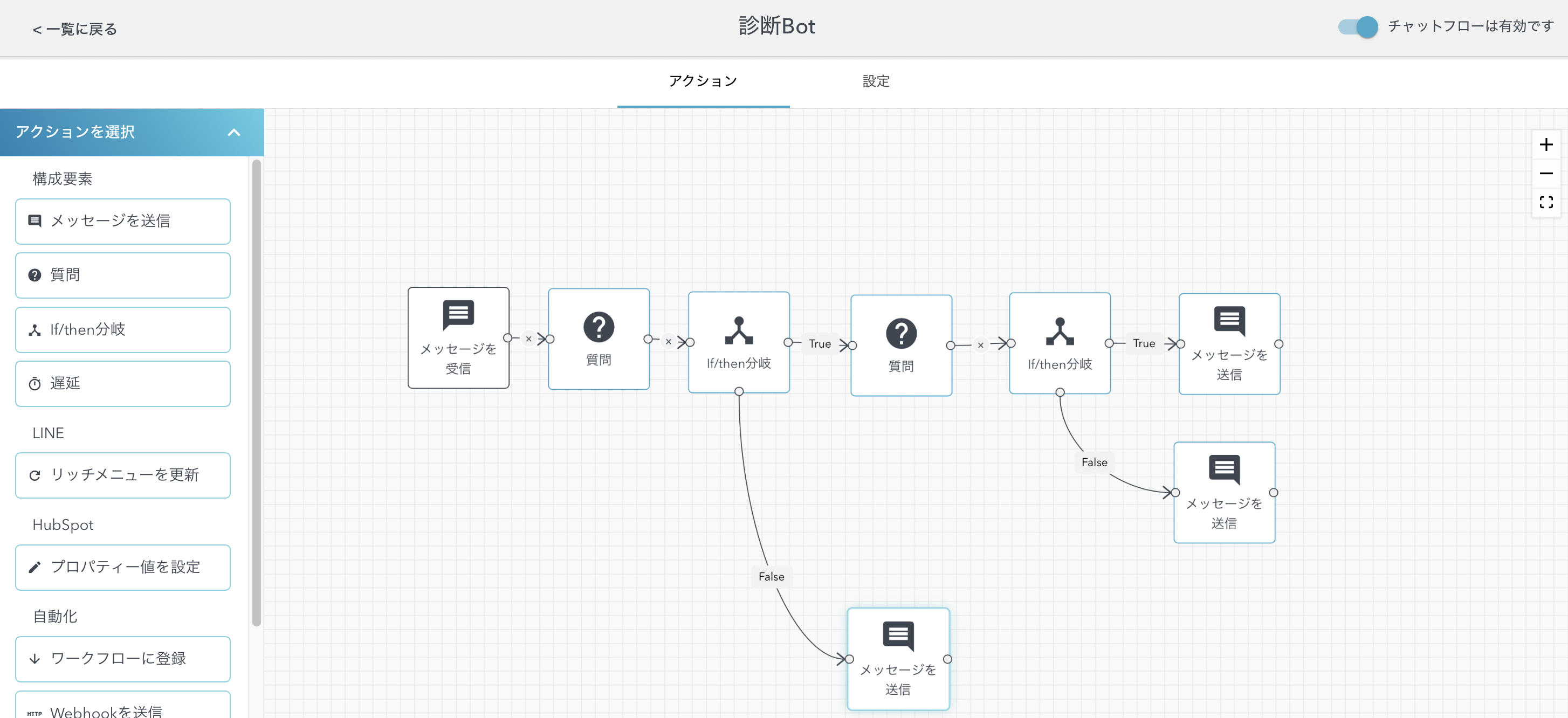Select the メッセージを送信 action in sidebar
The image size is (1568, 718).
pyautogui.click(x=122, y=222)
